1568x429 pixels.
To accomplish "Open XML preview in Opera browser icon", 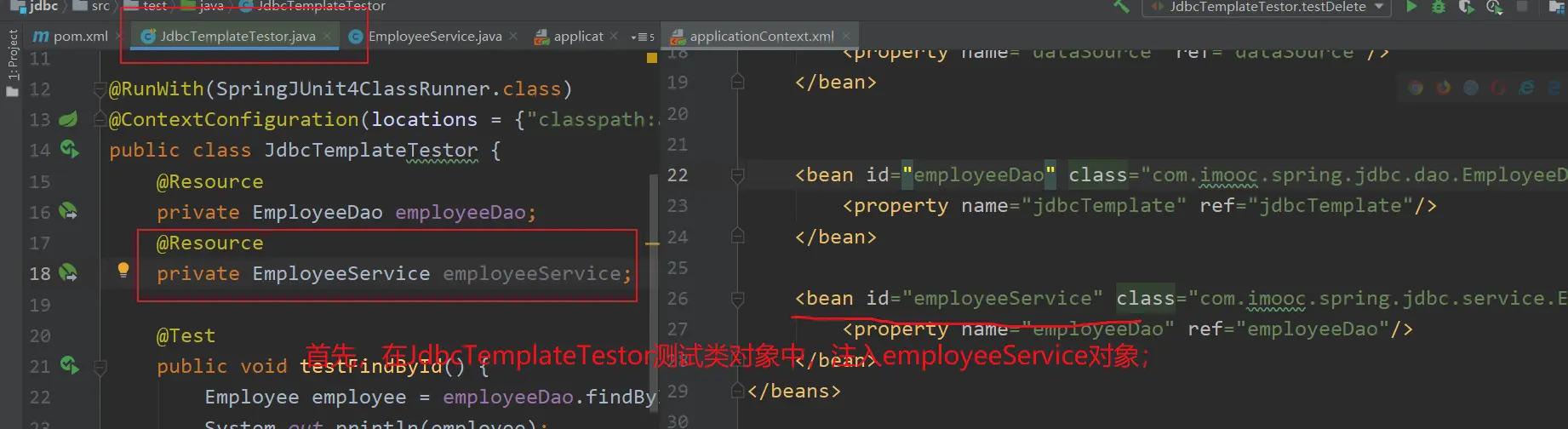I will coord(1498,88).
